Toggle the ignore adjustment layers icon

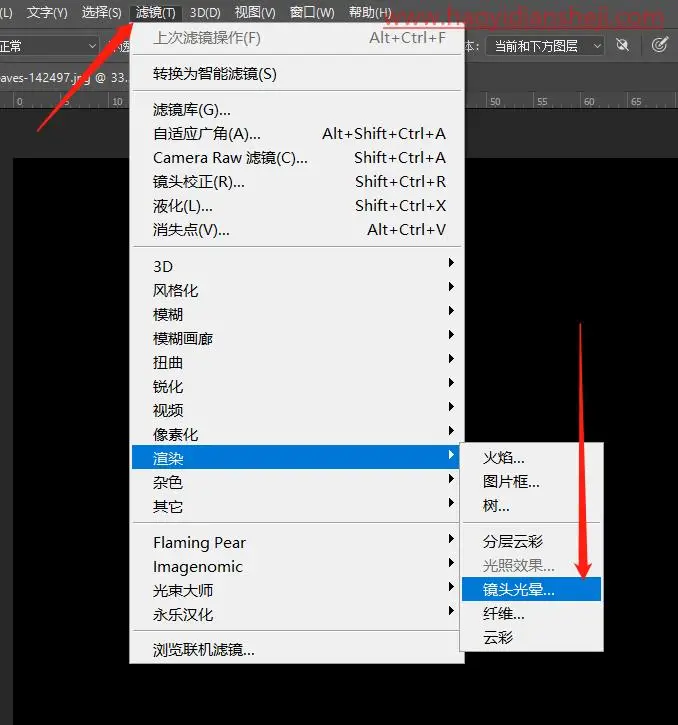623,45
